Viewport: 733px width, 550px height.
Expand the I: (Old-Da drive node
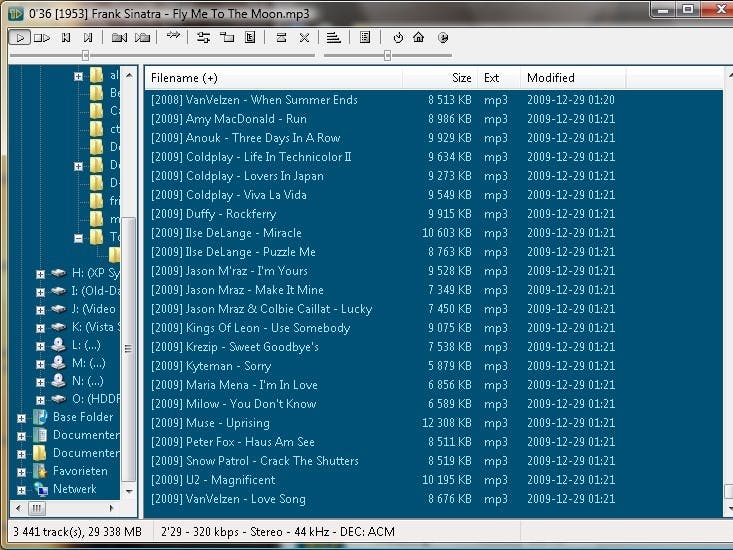(40, 292)
